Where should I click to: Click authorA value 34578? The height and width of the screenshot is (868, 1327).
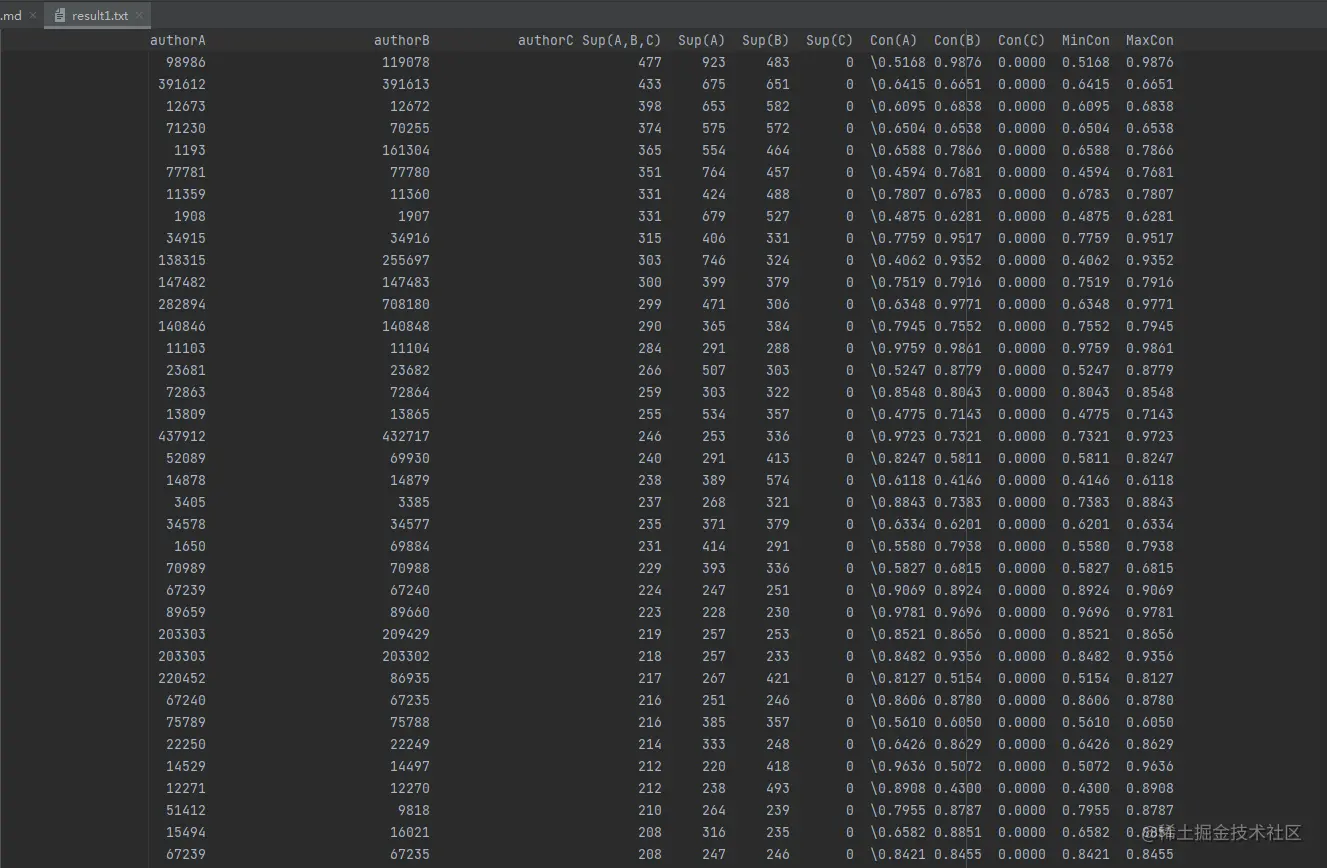[x=186, y=524]
